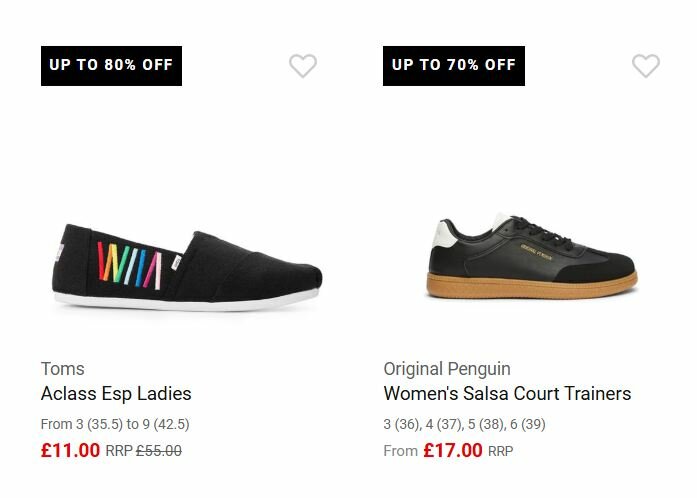
Task: Click the £17.00 trainer price
Action: click(x=453, y=450)
